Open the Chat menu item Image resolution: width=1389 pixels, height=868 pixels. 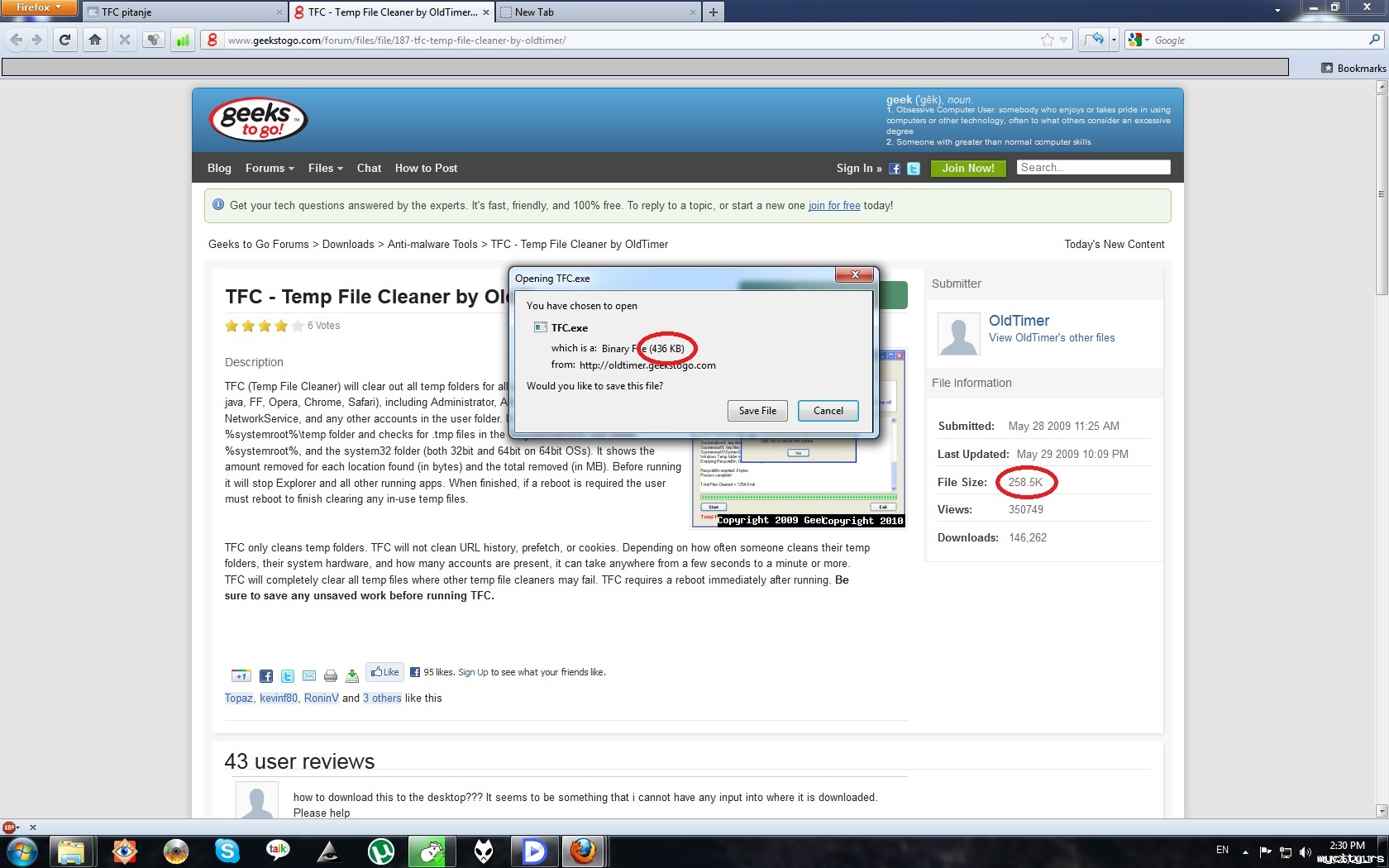(x=370, y=168)
